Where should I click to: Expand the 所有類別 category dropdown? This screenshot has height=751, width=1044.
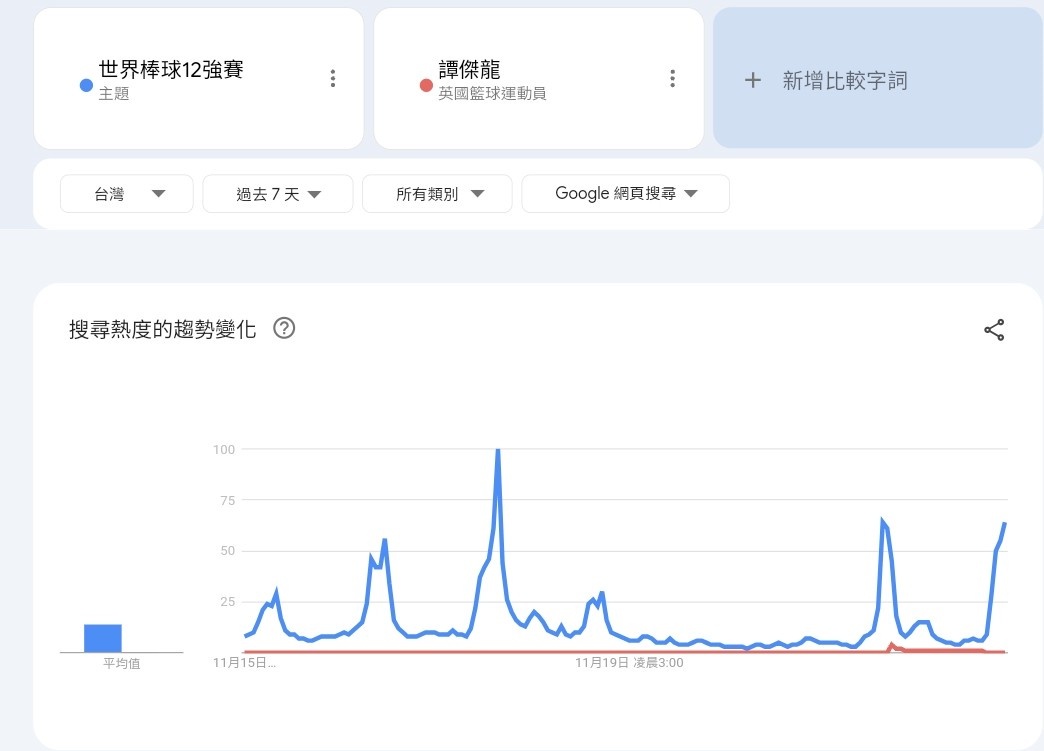[x=437, y=194]
